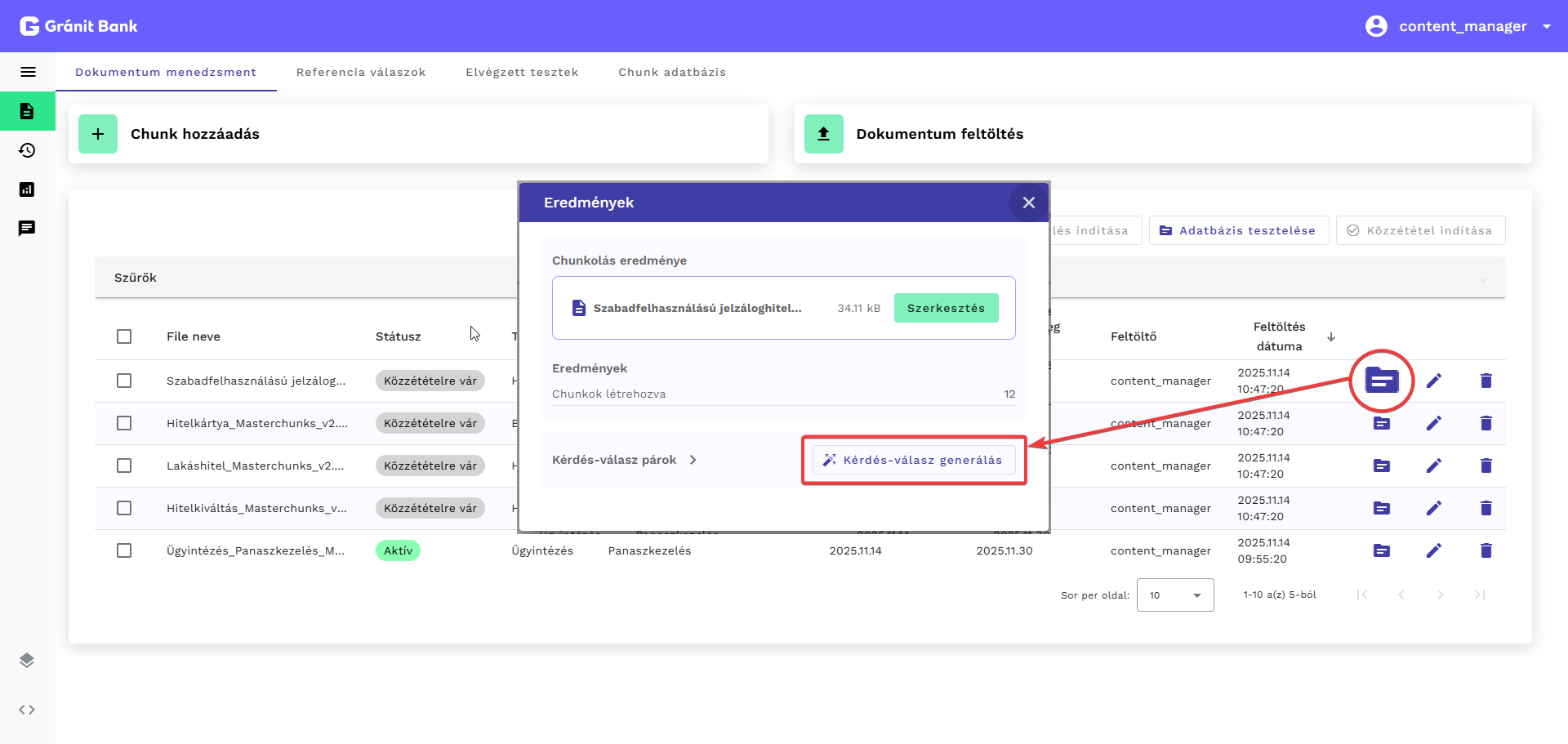Click the code brackets sidebar icon

click(x=27, y=710)
